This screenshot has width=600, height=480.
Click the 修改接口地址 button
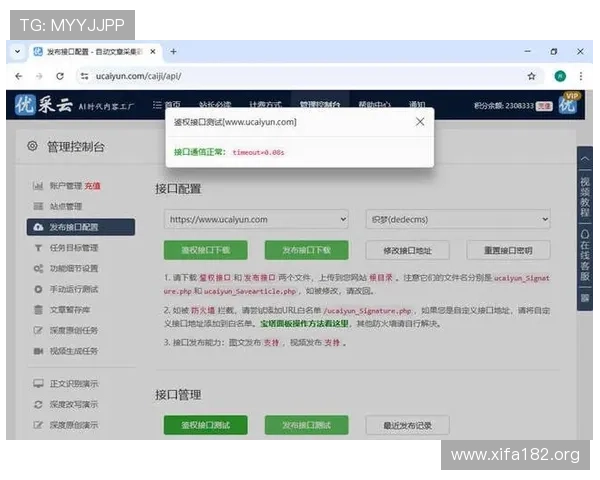click(x=408, y=250)
